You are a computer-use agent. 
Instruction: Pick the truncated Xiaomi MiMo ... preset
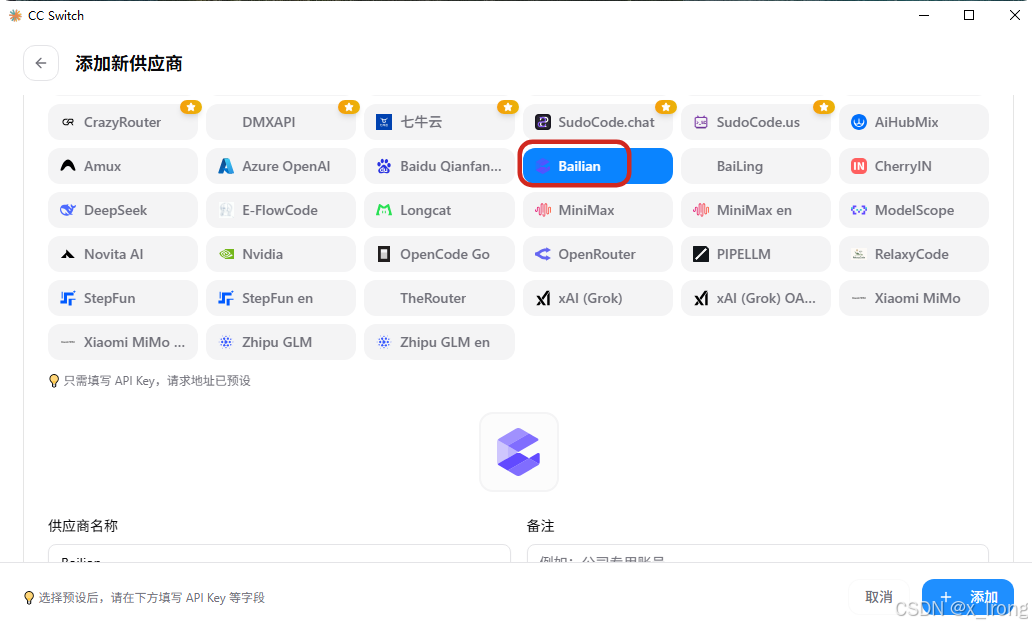(x=123, y=342)
